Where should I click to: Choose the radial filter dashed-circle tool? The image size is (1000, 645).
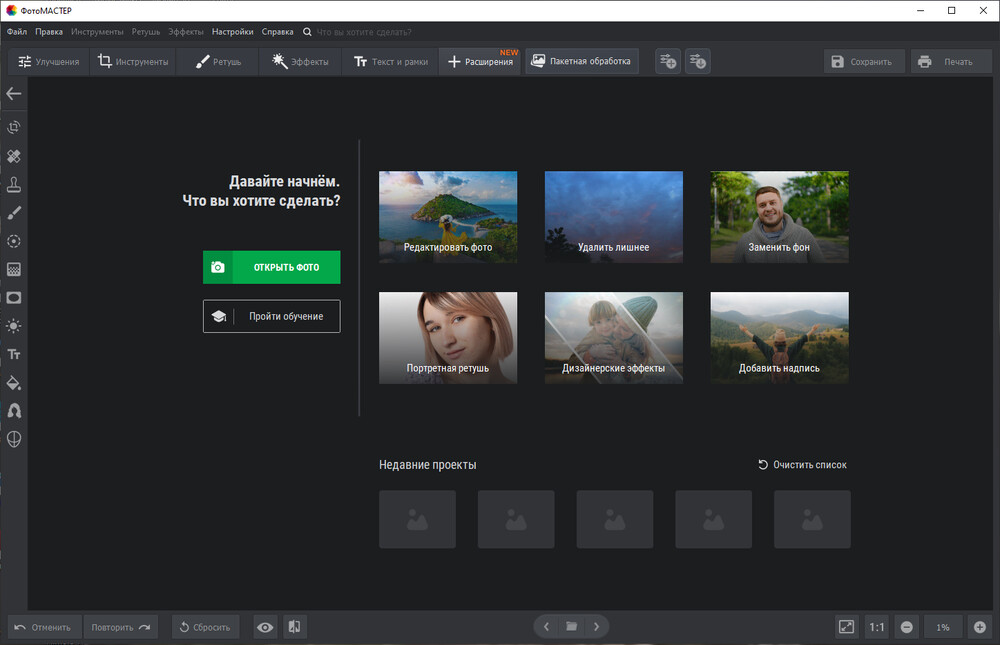14,241
